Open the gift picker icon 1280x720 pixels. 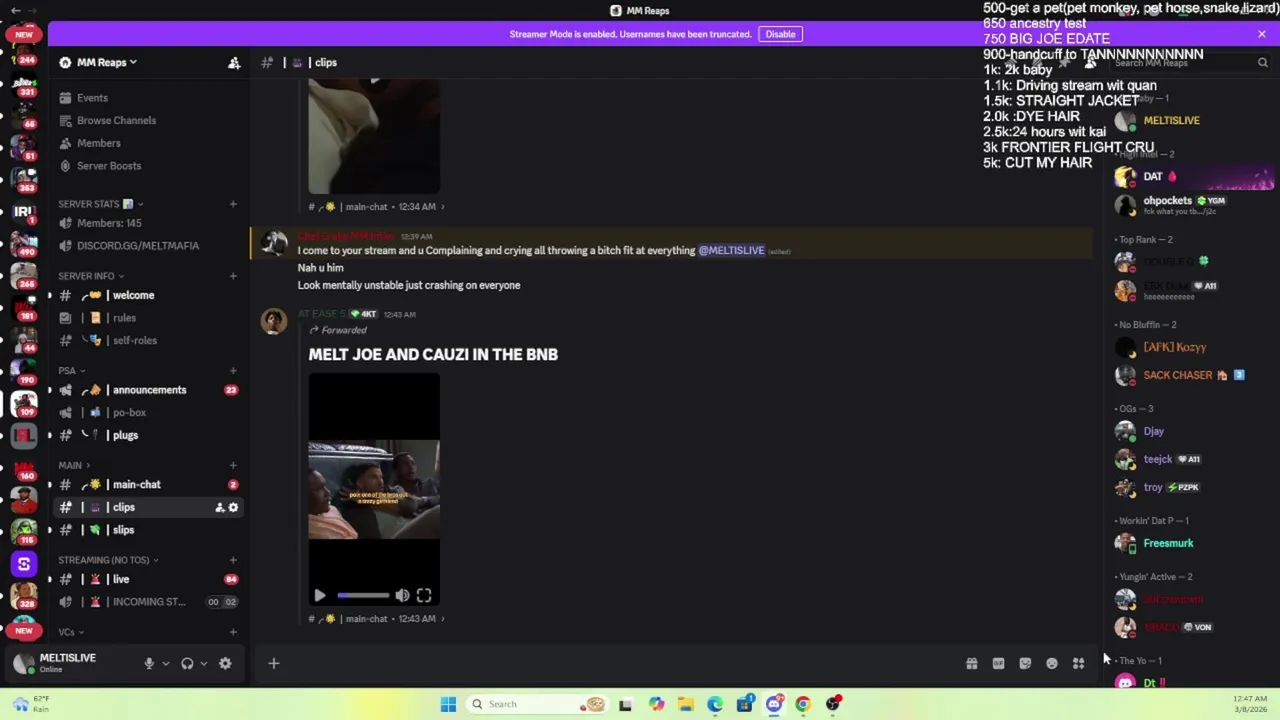pyautogui.click(x=971, y=663)
